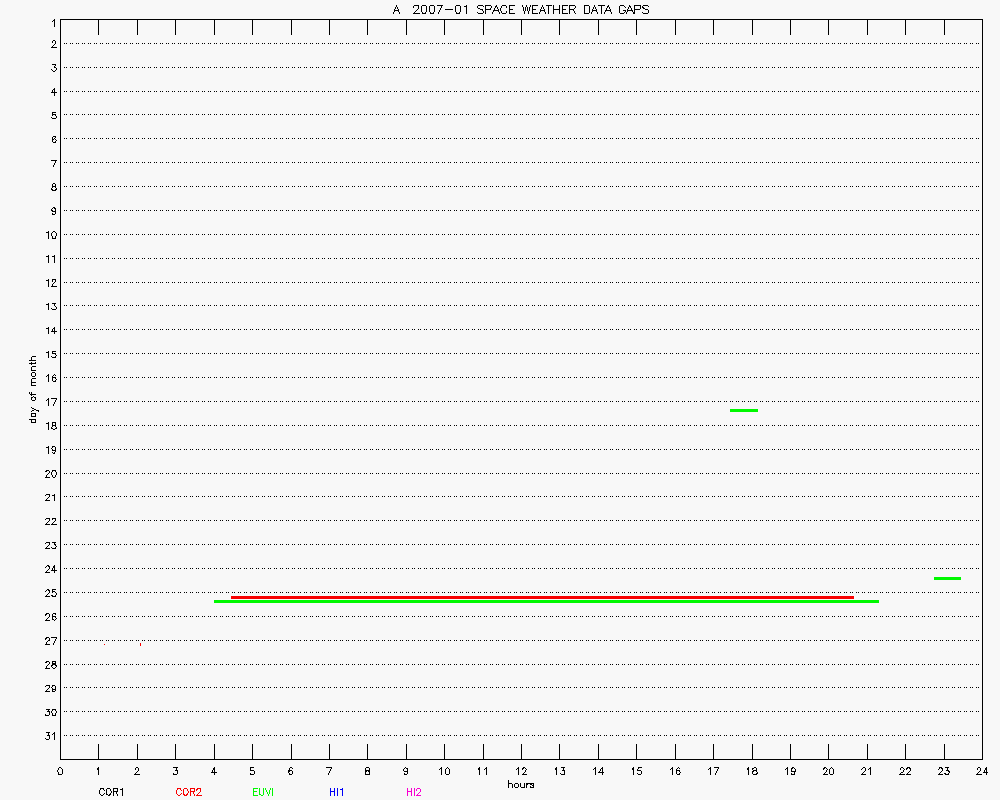Click day 15 on the y-axis

[x=49, y=354]
